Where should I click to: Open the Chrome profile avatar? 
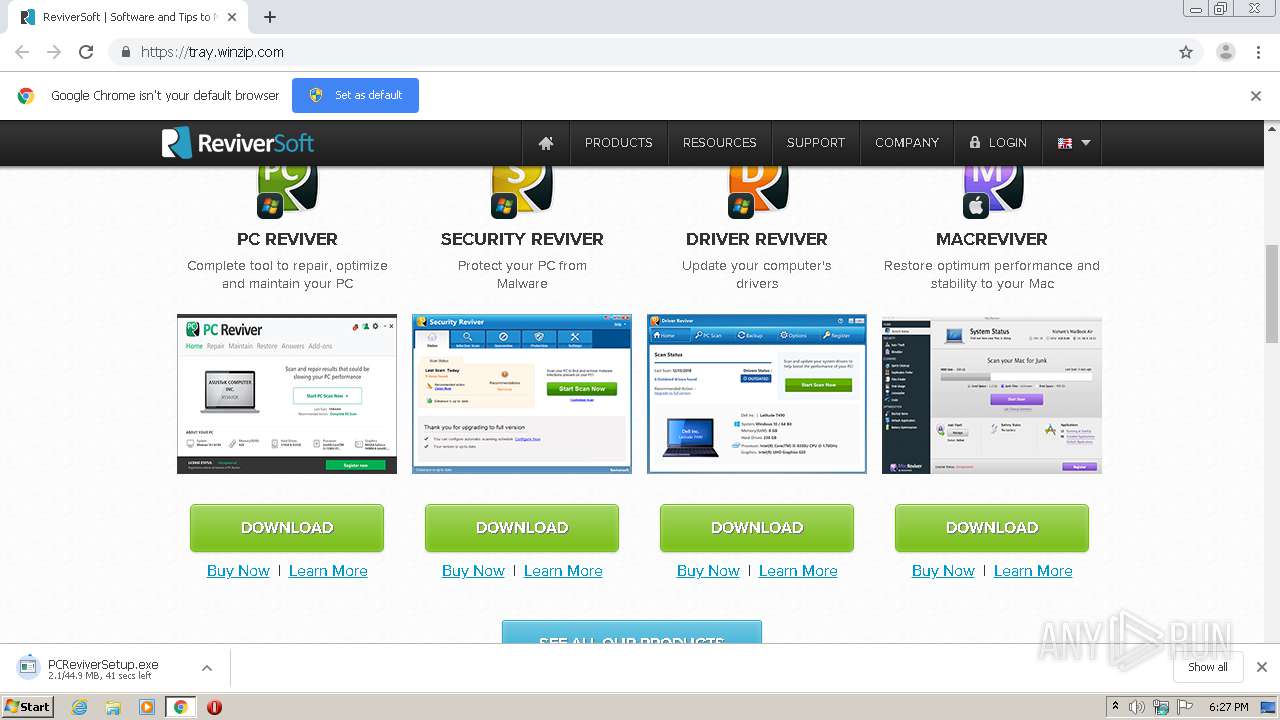click(1225, 52)
